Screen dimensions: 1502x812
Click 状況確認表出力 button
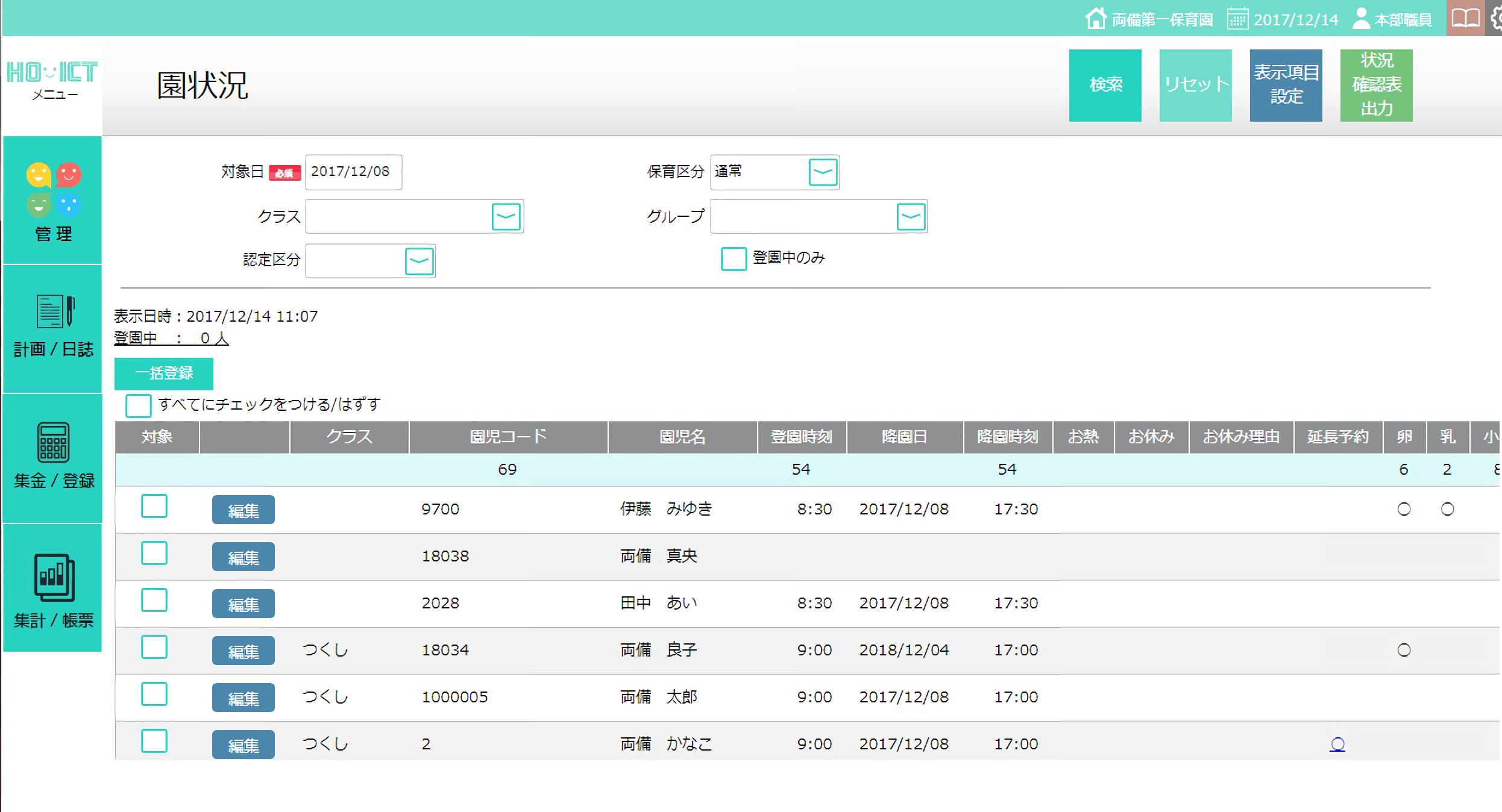(1376, 85)
